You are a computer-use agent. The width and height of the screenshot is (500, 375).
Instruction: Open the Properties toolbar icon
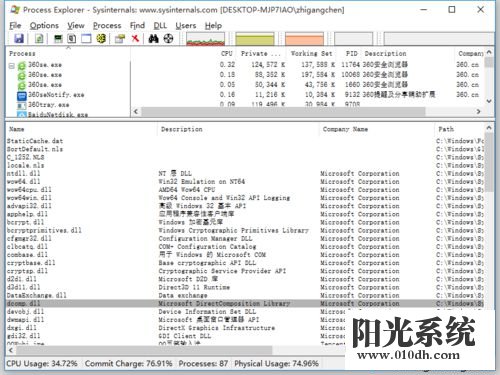point(120,39)
